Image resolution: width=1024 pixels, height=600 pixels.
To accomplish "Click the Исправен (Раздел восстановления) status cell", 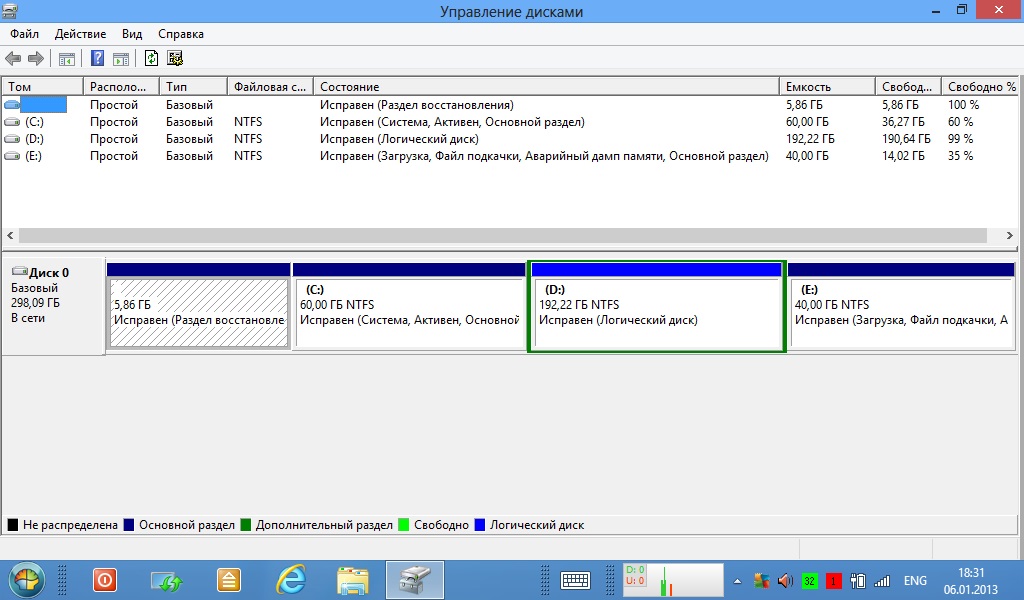I will pos(417,104).
